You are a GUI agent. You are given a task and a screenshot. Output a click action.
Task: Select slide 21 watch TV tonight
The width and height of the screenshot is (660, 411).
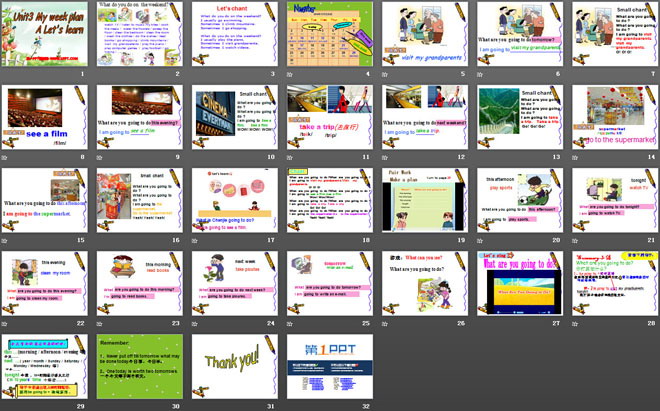(x=615, y=200)
